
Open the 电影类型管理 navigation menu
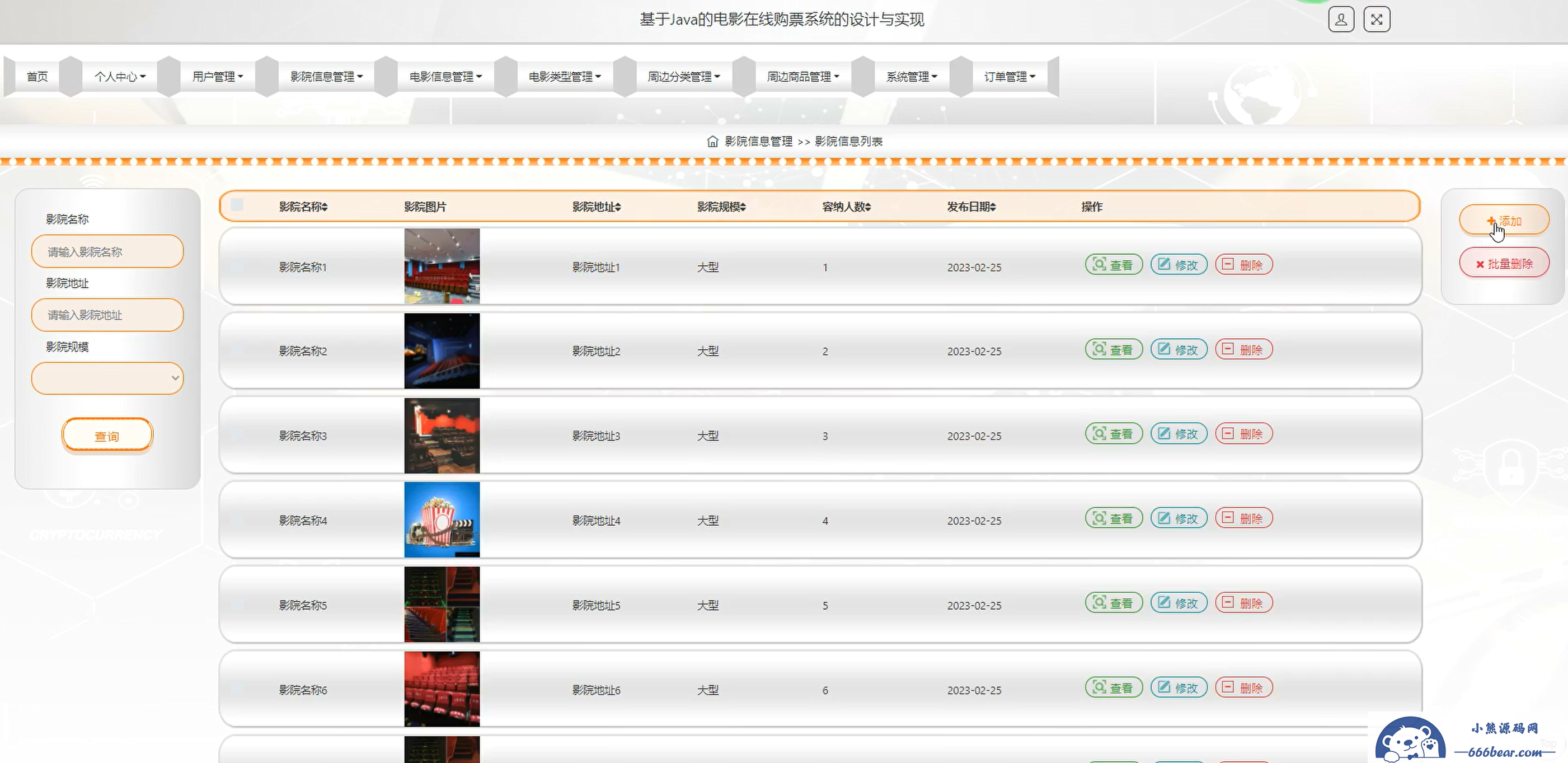tap(564, 77)
